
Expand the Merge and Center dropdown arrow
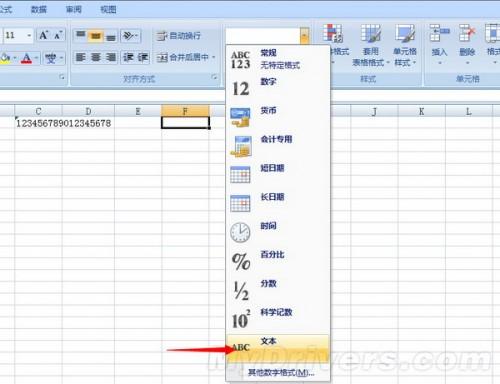(x=214, y=57)
